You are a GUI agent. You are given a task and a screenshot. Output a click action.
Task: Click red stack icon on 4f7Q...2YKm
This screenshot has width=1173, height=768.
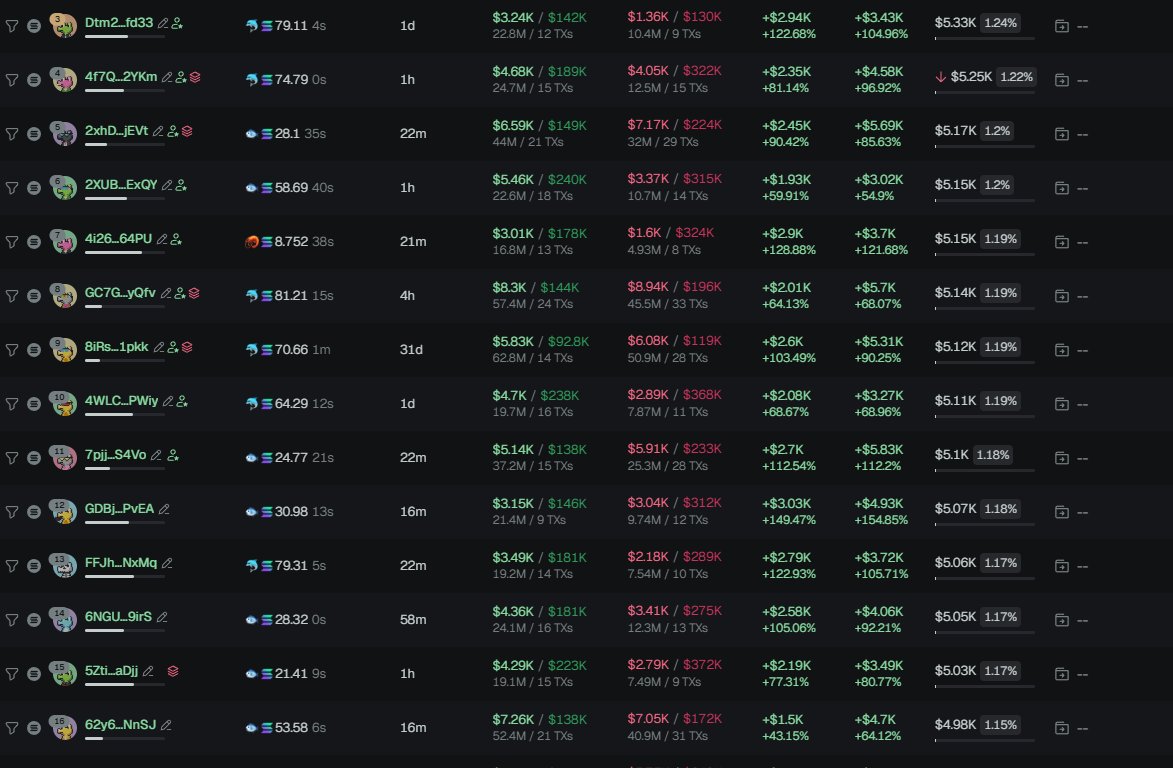click(195, 77)
